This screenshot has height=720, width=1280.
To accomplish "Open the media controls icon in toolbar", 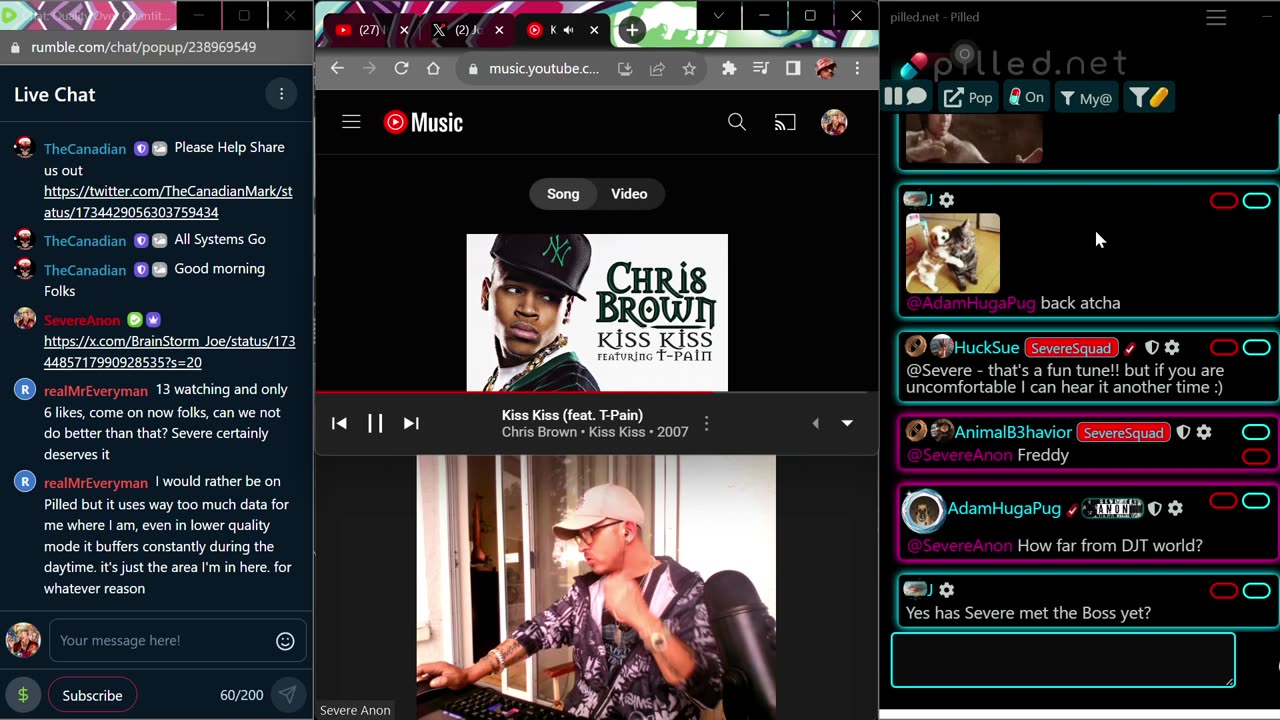I will pyautogui.click(x=761, y=68).
